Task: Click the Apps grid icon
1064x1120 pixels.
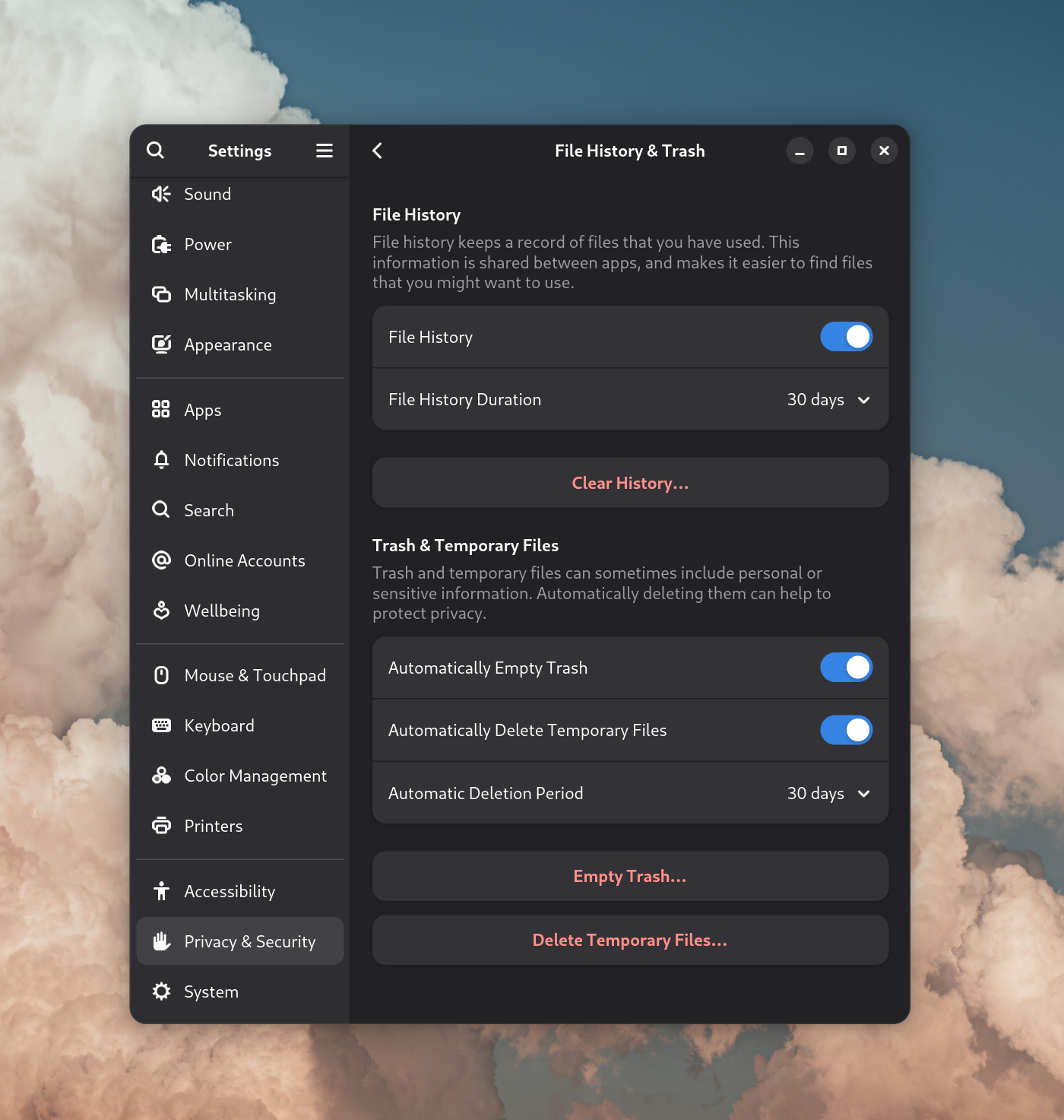Action: click(x=161, y=409)
